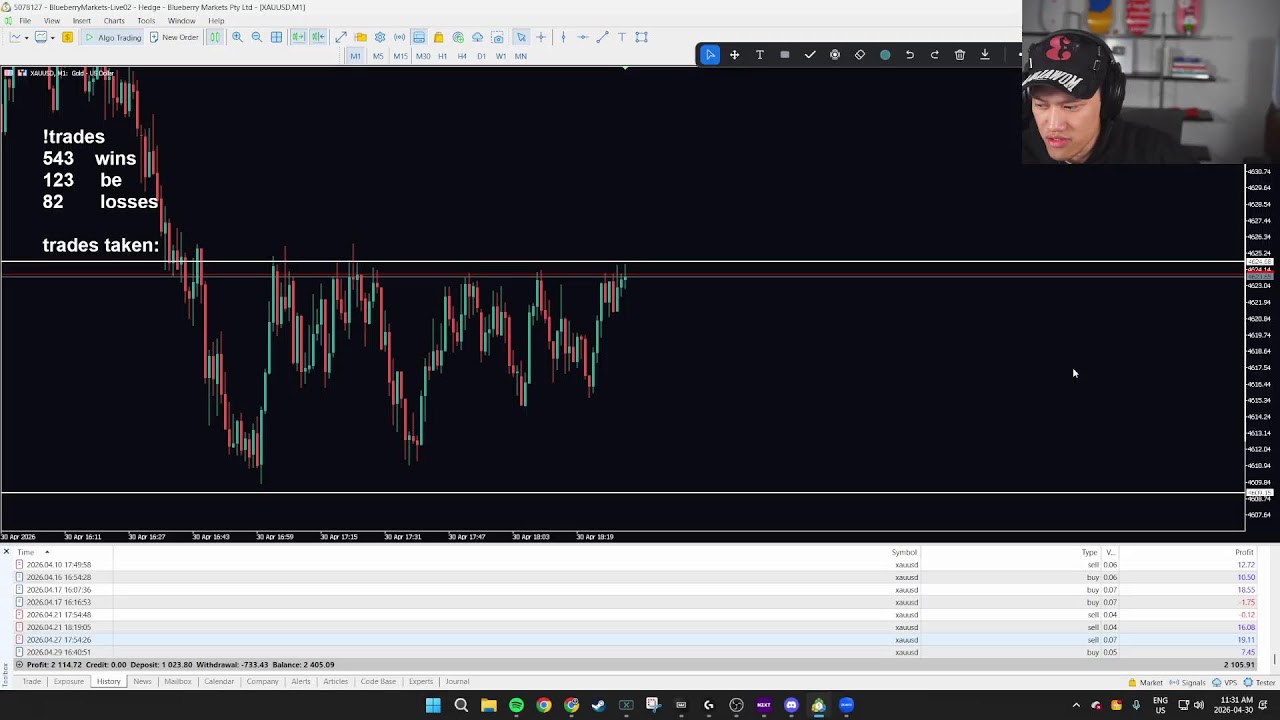Redo annotation in overlay toolbar
1280x720 pixels.
(x=935, y=54)
